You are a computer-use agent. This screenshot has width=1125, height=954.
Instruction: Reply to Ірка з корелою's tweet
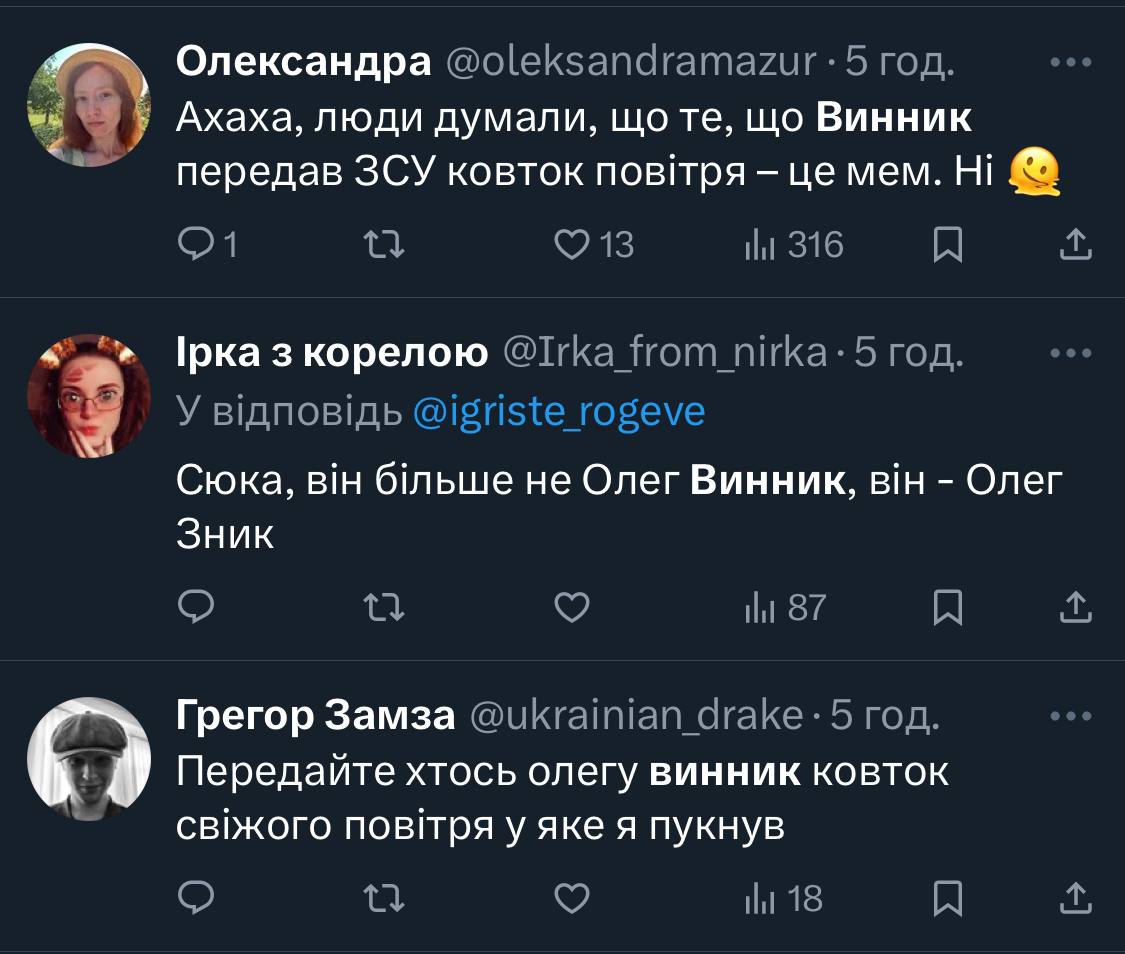[195, 607]
